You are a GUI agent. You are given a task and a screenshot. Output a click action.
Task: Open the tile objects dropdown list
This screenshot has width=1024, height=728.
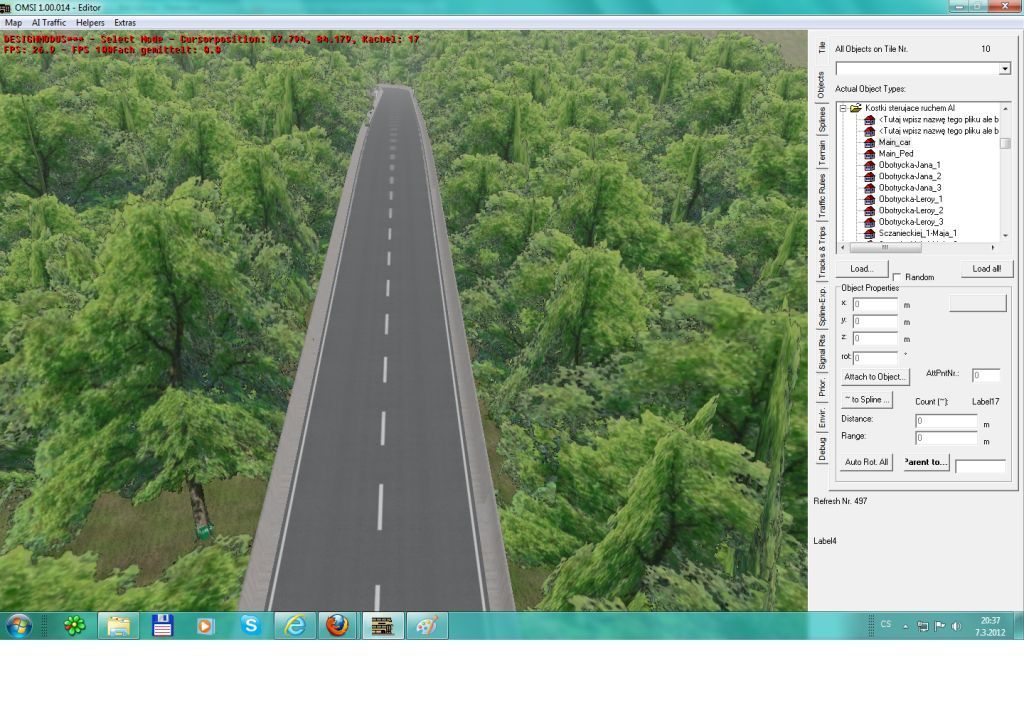1005,69
